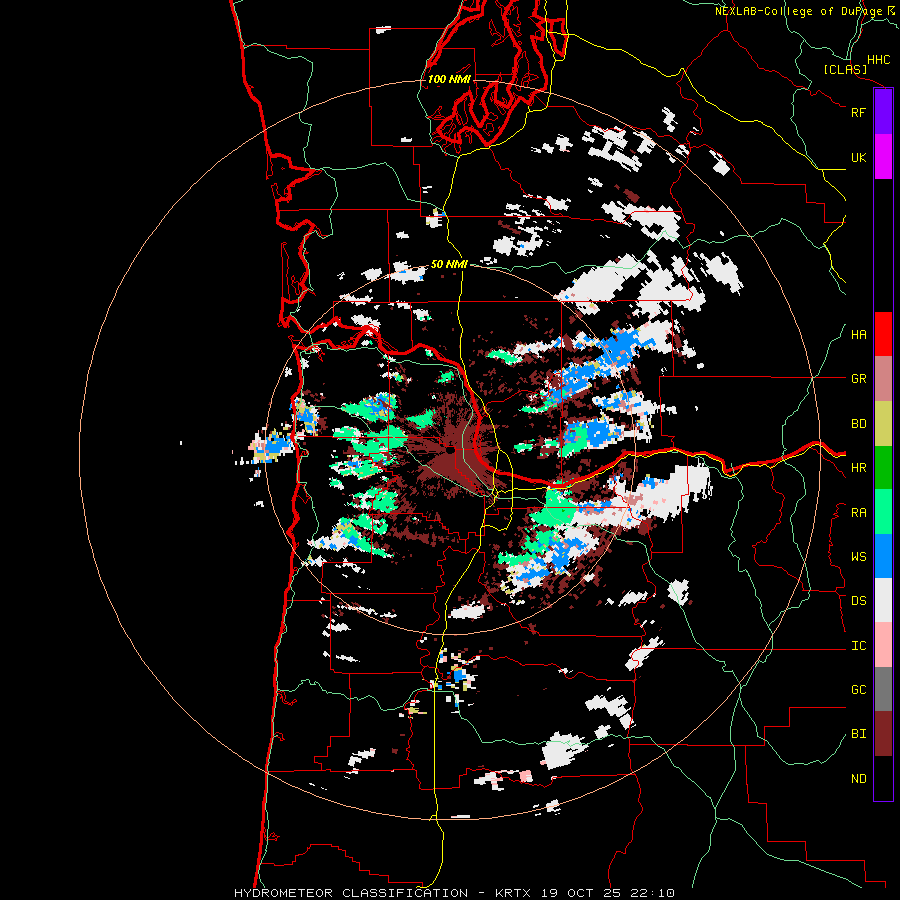Pick the light green RA legend swatch

coord(883,512)
